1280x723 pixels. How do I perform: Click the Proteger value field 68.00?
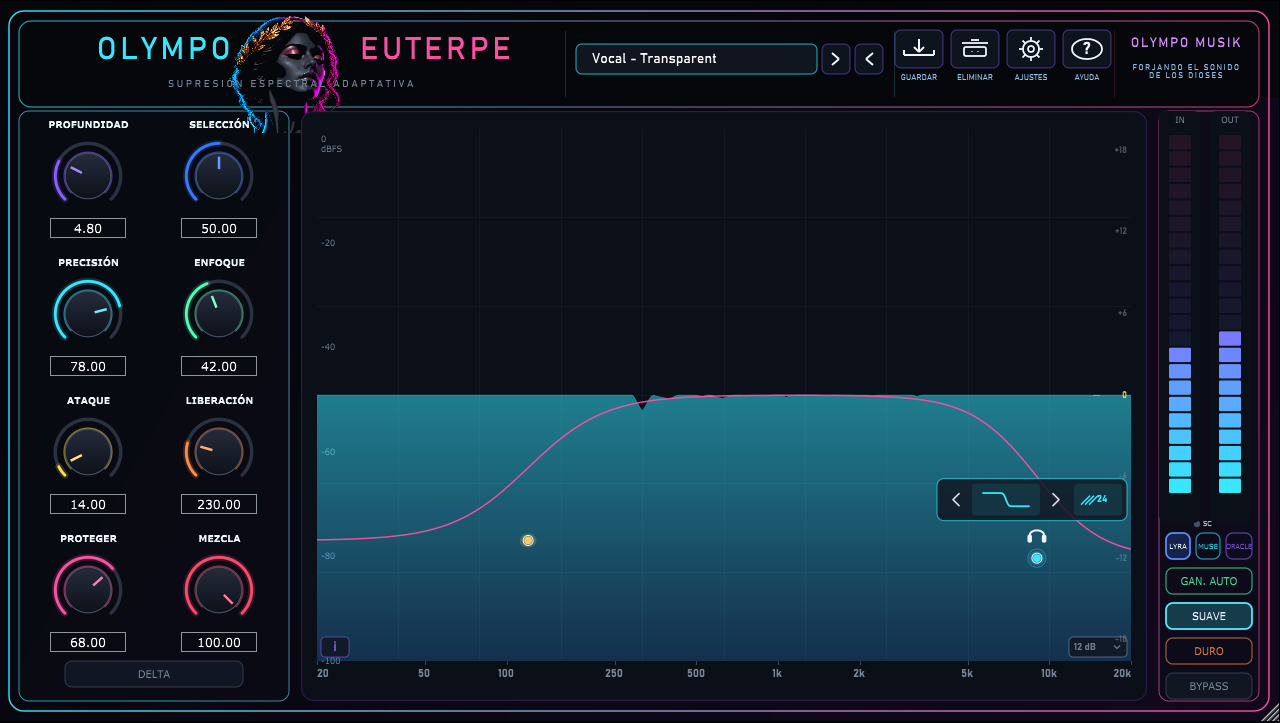coord(88,642)
